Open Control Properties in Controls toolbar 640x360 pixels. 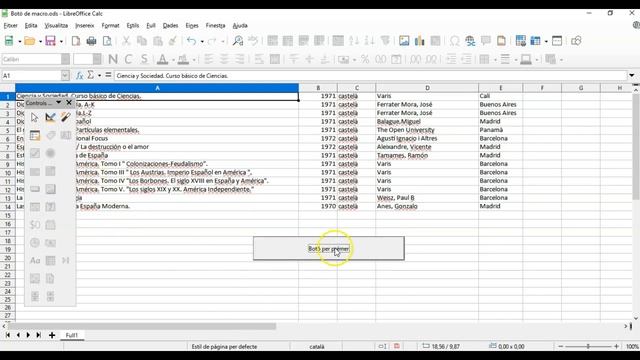[x=35, y=136]
